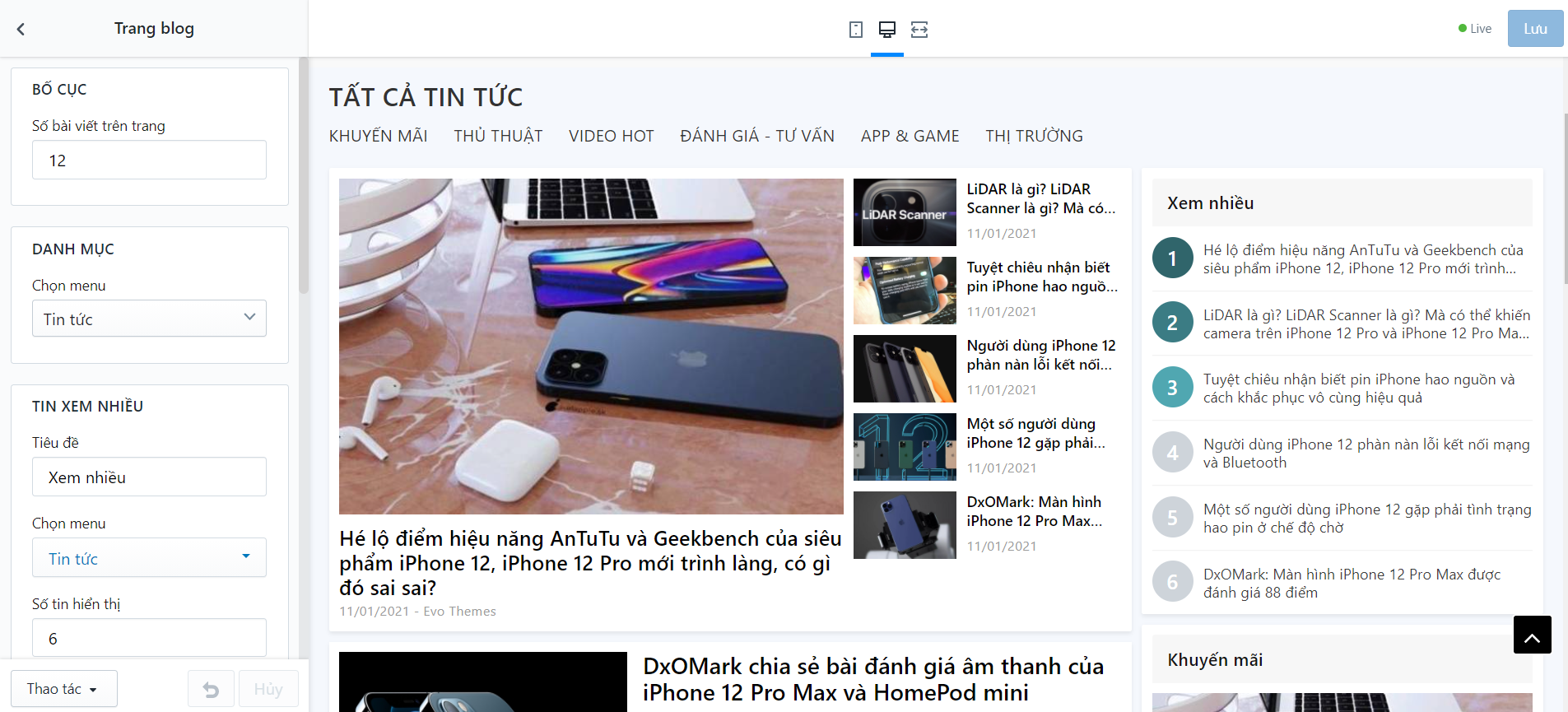1568x712 pixels.
Task: Click the Khuyến mãi sidebar widget heading
Action: tap(1215, 660)
